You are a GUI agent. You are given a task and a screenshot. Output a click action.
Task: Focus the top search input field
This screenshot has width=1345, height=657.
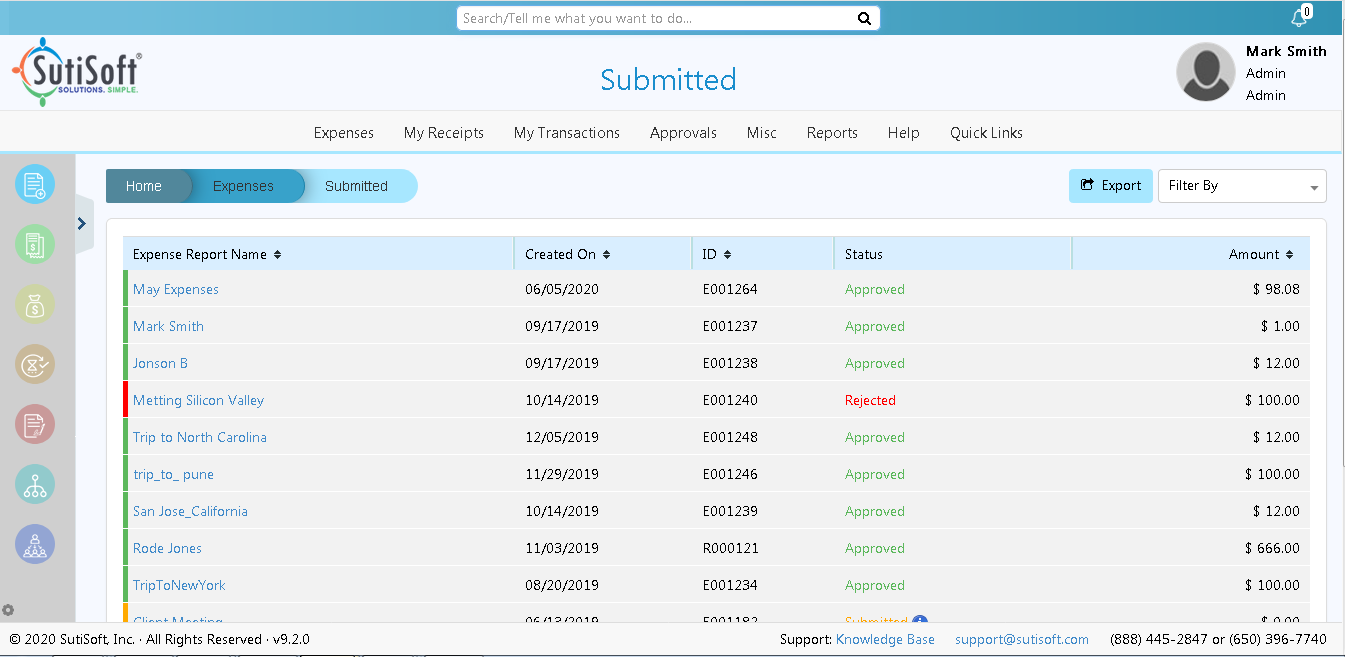[x=655, y=18]
